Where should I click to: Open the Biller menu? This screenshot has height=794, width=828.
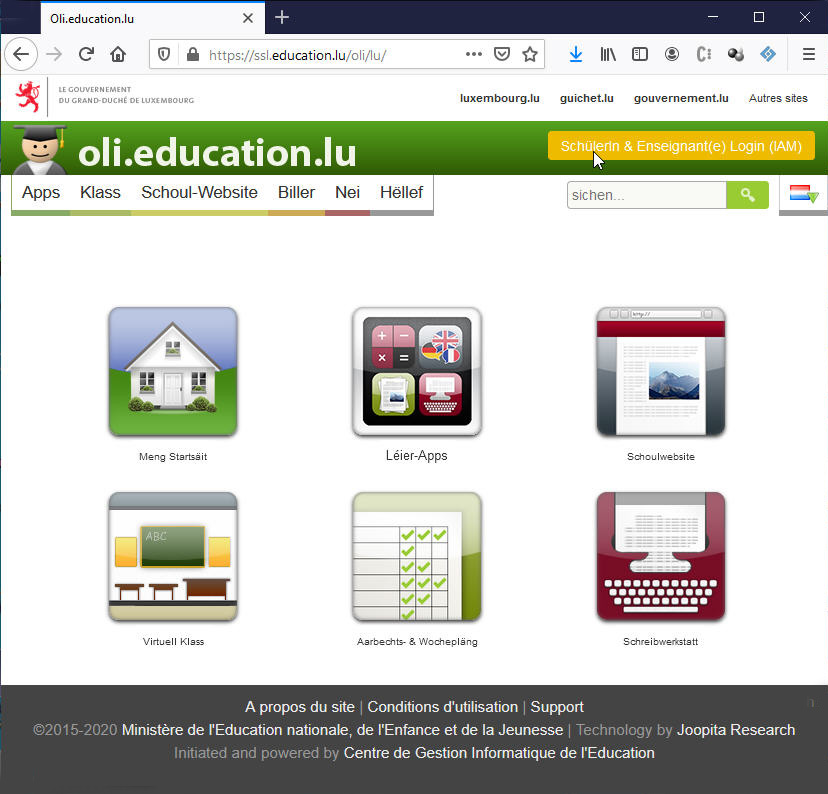pyautogui.click(x=296, y=192)
